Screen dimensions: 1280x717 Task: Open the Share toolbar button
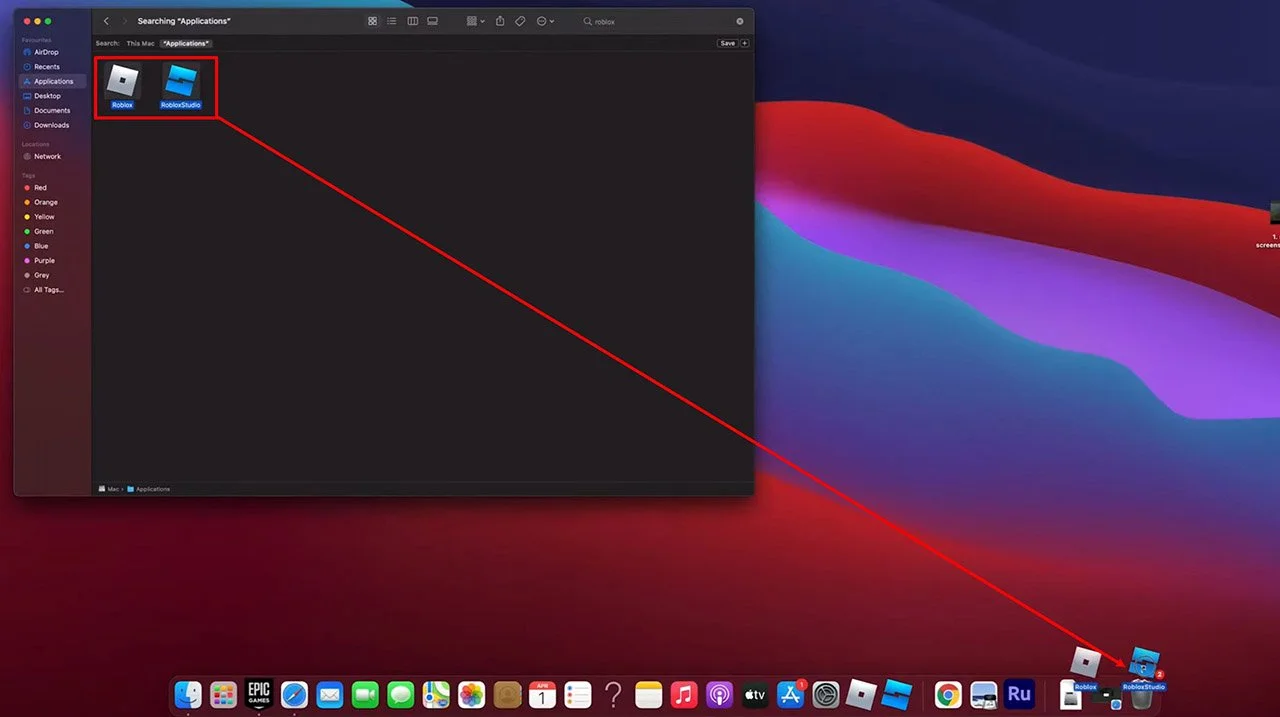click(x=500, y=21)
